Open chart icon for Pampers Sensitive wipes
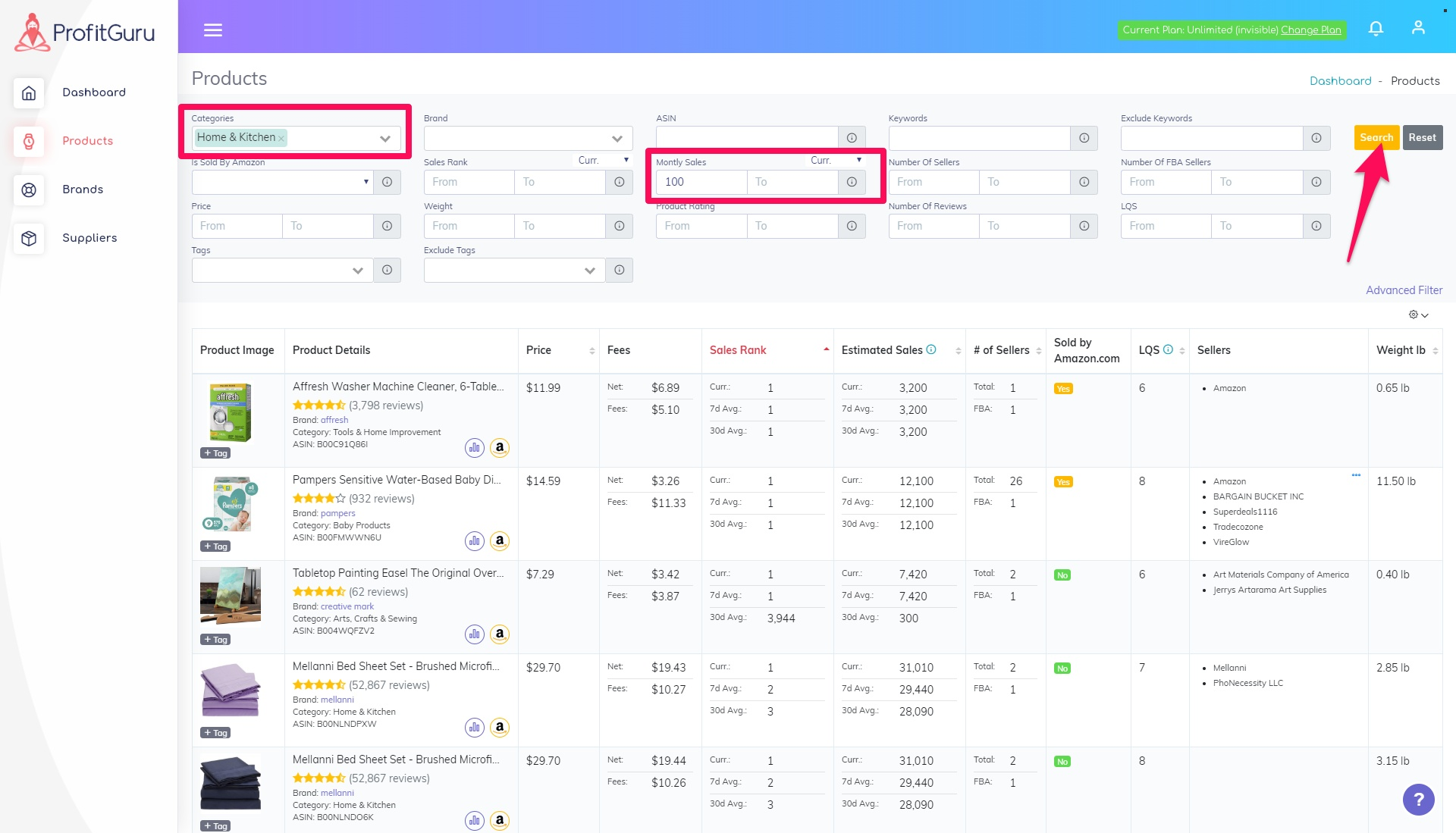Image resolution: width=1456 pixels, height=833 pixels. pos(475,540)
